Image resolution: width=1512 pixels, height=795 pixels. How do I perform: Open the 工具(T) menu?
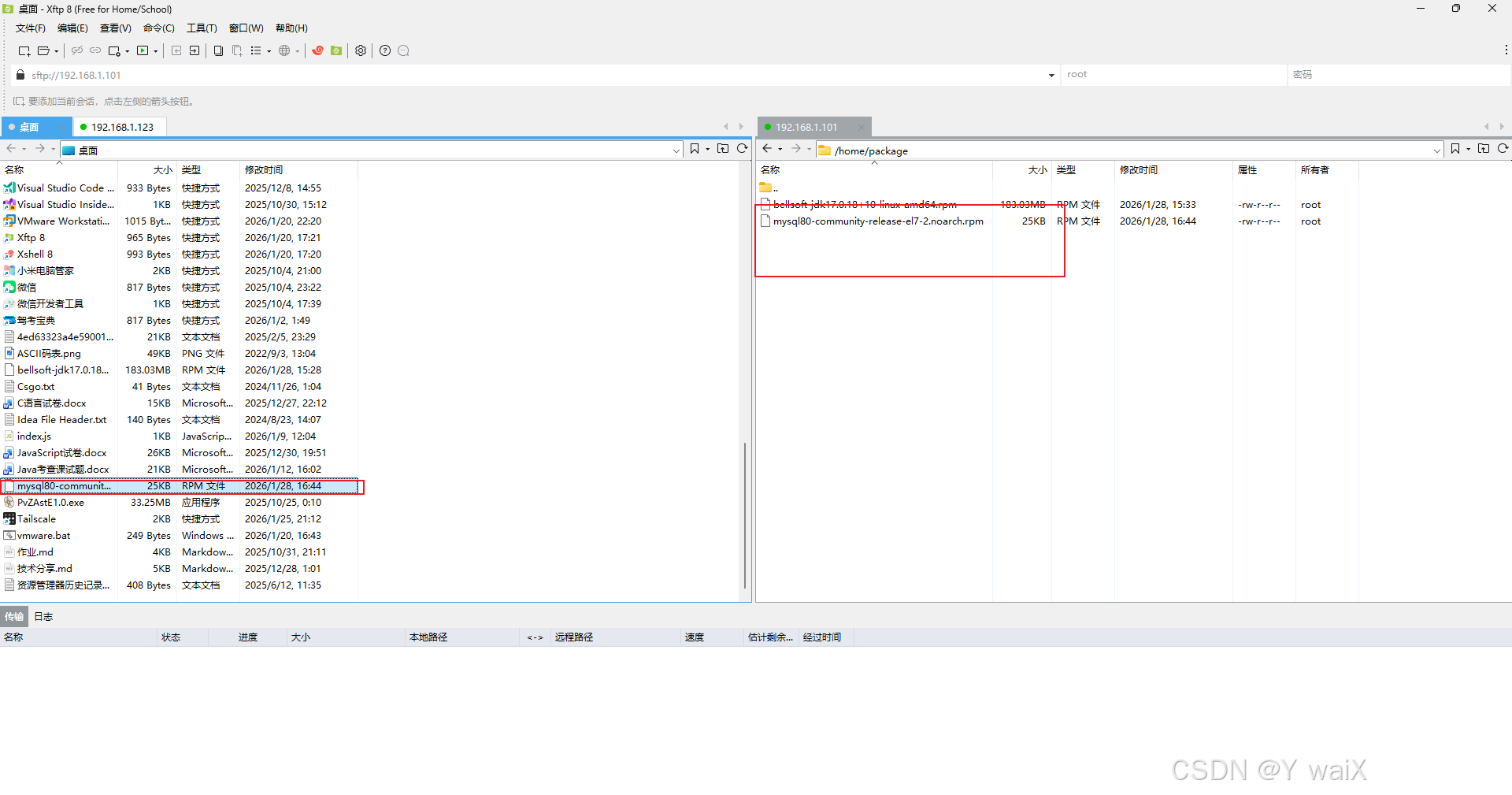(202, 28)
